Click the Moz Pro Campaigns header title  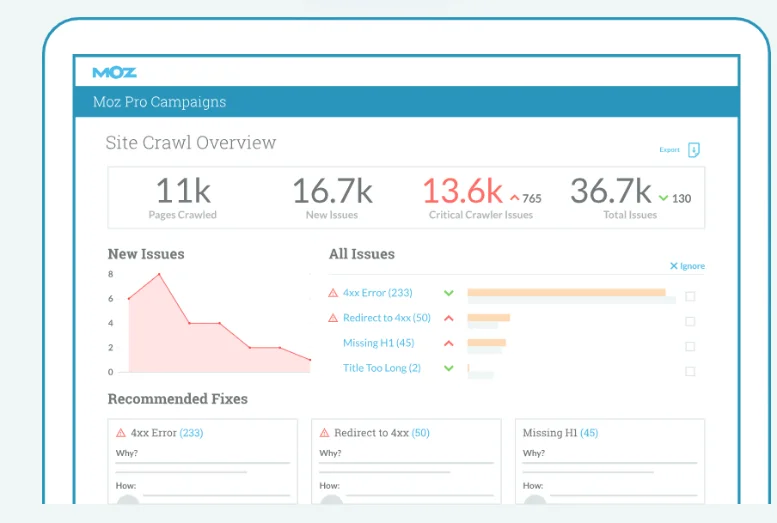160,102
